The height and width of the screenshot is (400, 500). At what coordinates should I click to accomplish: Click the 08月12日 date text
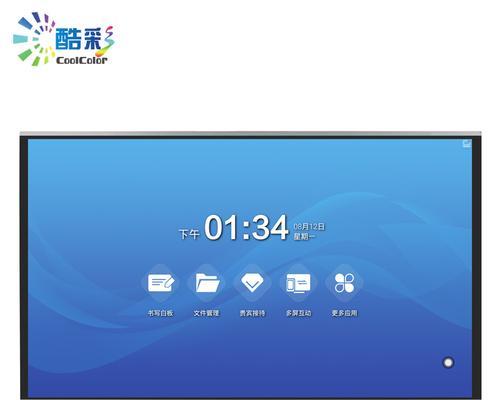(x=309, y=227)
